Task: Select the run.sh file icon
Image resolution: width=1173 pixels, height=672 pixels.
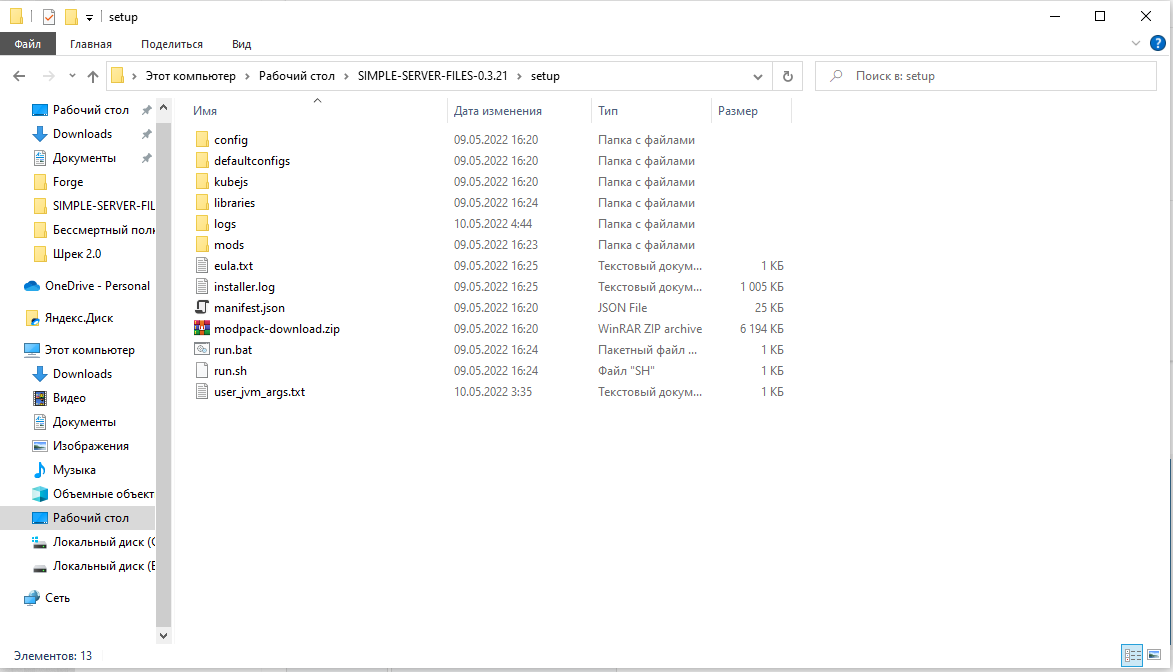Action: point(202,370)
